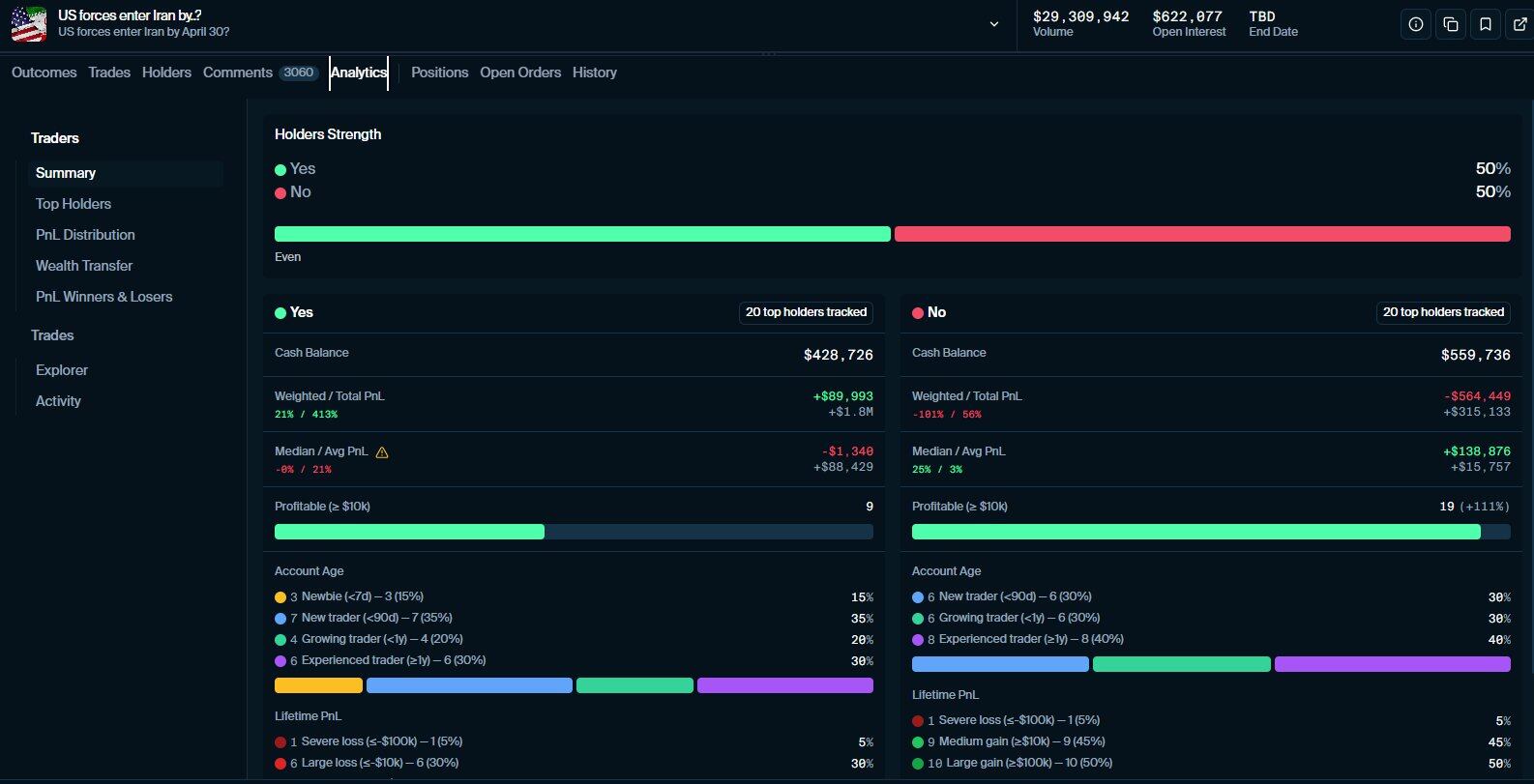This screenshot has height=784, width=1534.
Task: Open the Comments tab
Action: [x=237, y=73]
